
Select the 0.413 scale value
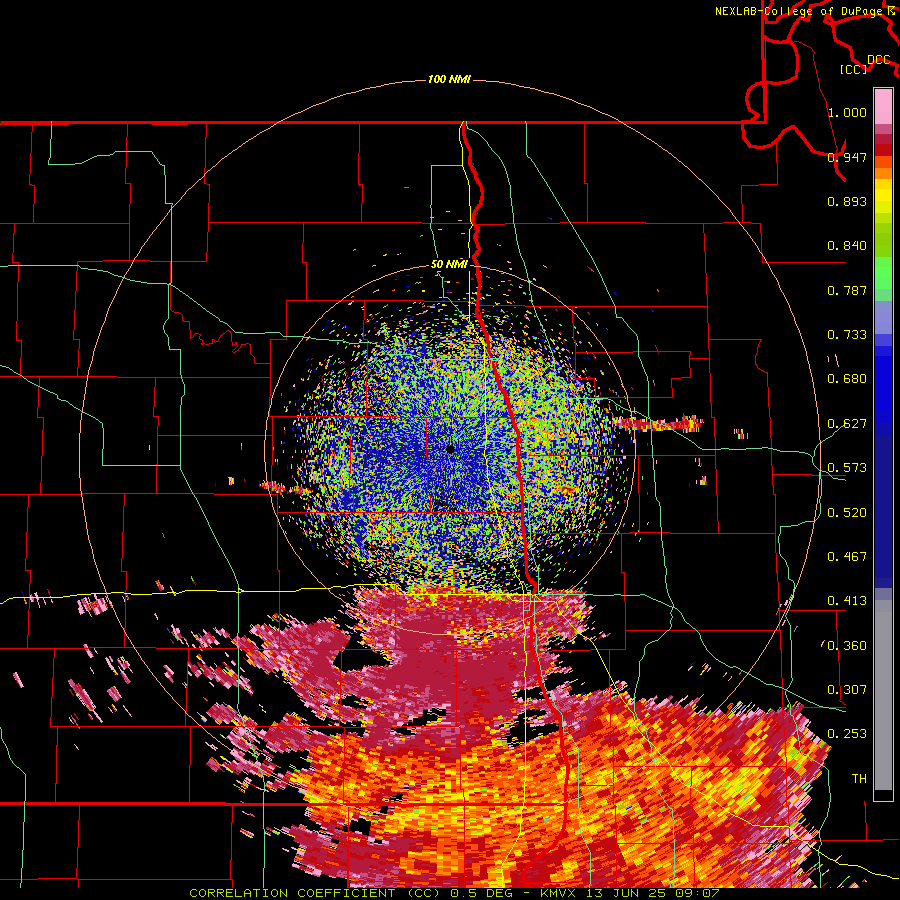pyautogui.click(x=847, y=601)
